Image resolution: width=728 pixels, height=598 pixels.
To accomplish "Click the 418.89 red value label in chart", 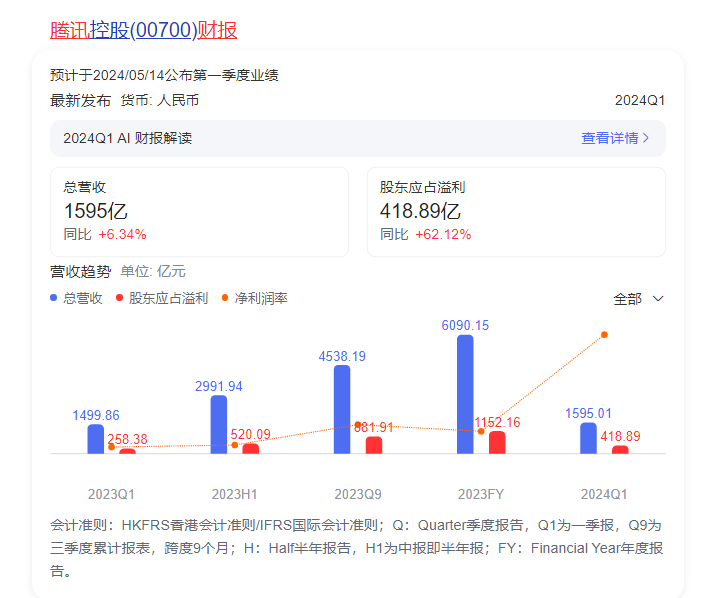I will 620,436.
